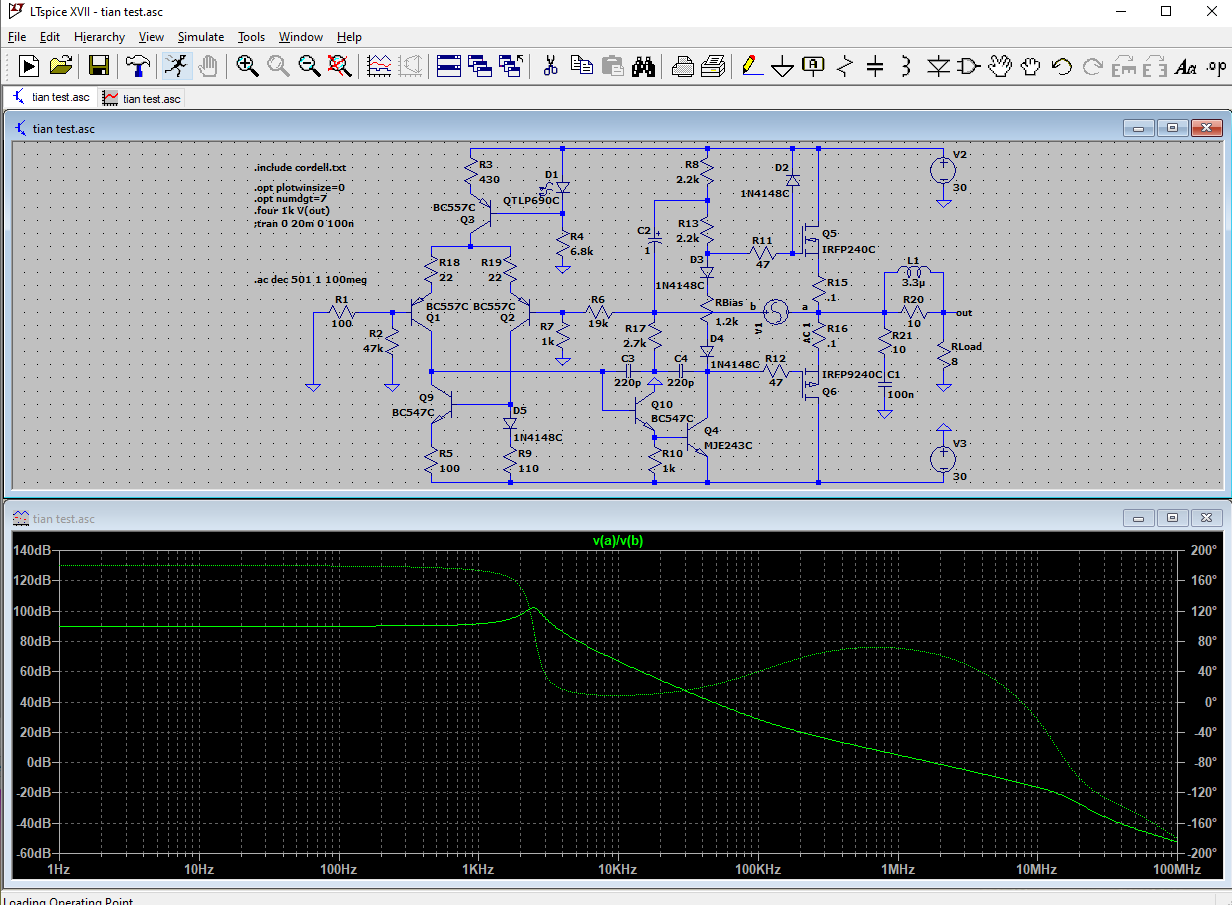This screenshot has width=1232, height=905.
Task: Select the Diode component tool
Action: (938, 66)
